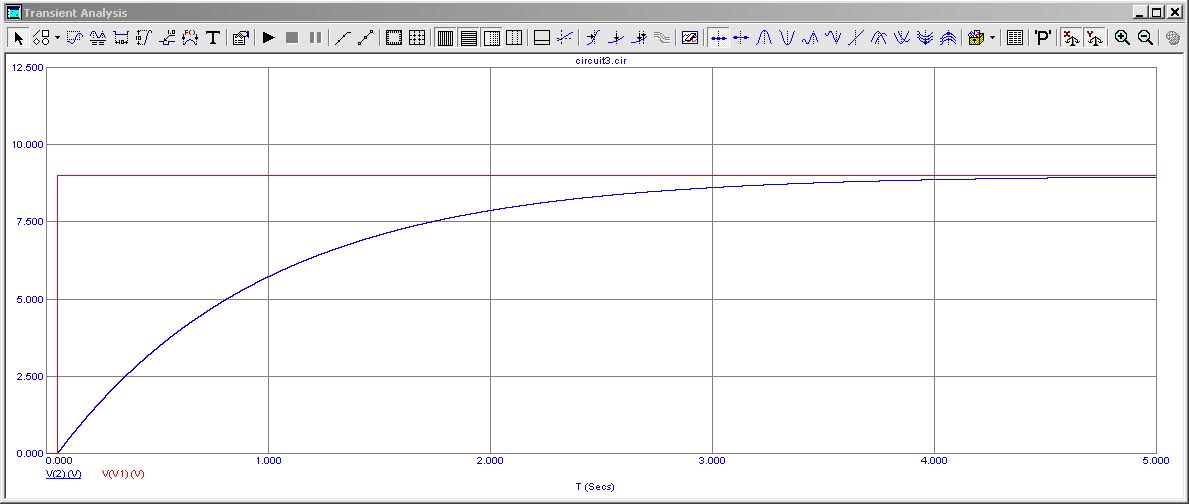Click the Valley cursor function icon

click(788, 38)
